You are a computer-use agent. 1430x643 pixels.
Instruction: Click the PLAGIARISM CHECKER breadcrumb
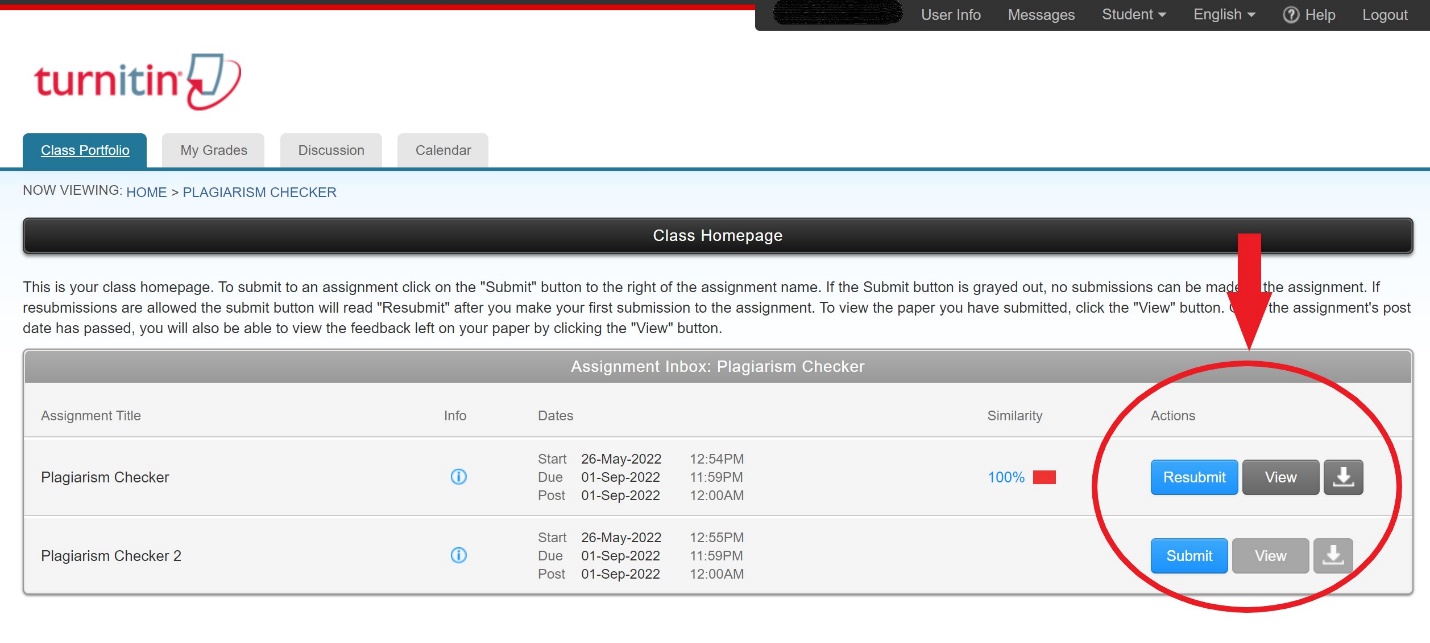point(259,192)
